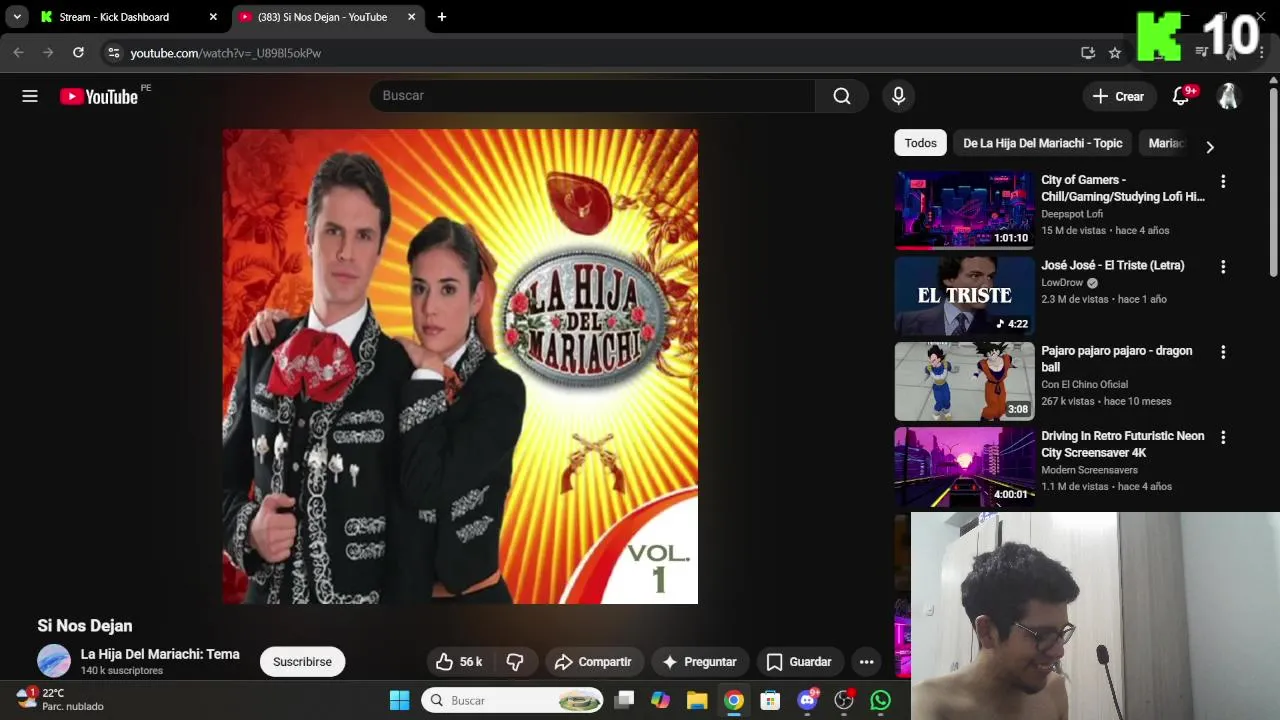Open the weather widget showing 22°C
1280x720 pixels.
click(60, 699)
